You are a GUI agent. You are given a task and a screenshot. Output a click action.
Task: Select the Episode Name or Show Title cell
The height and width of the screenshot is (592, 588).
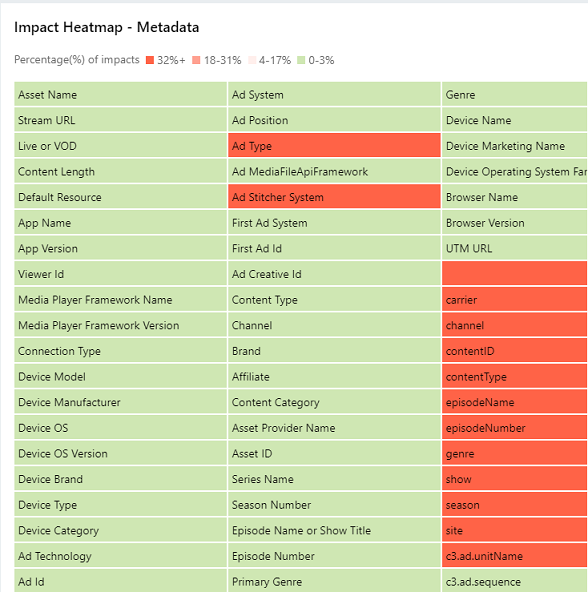click(334, 530)
